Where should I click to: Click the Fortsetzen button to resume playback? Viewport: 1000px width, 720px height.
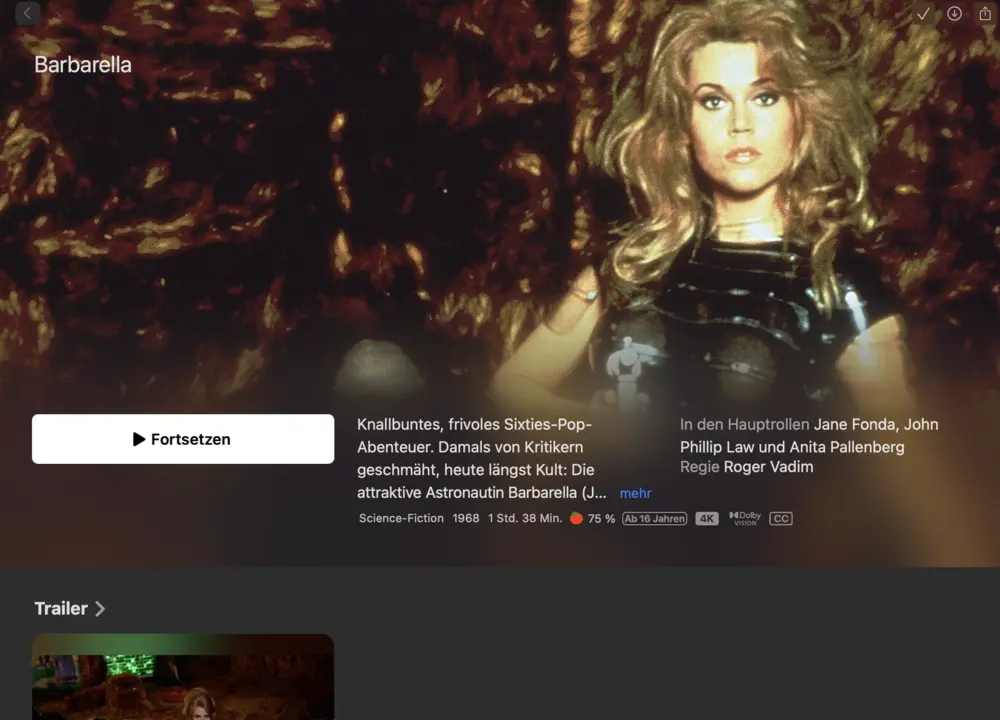coord(183,439)
